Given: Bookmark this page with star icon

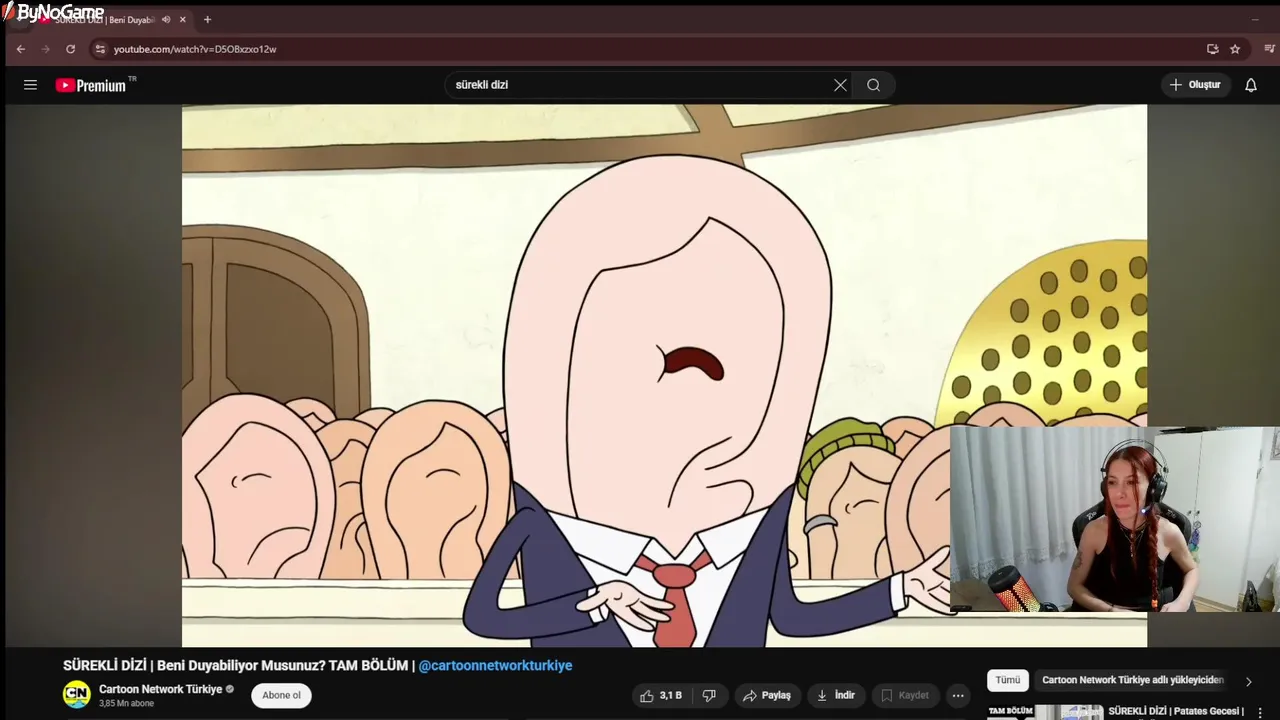Looking at the screenshot, I should 1235,49.
